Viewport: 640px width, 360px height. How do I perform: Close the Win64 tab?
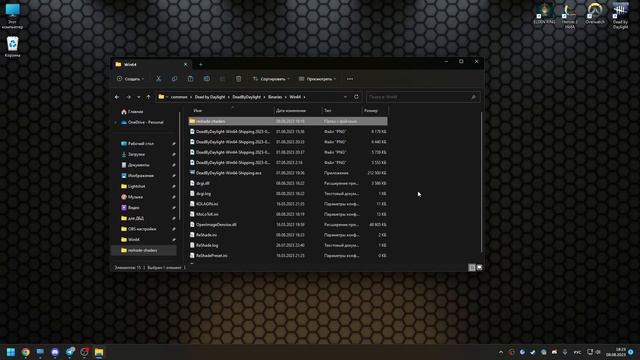185,64
